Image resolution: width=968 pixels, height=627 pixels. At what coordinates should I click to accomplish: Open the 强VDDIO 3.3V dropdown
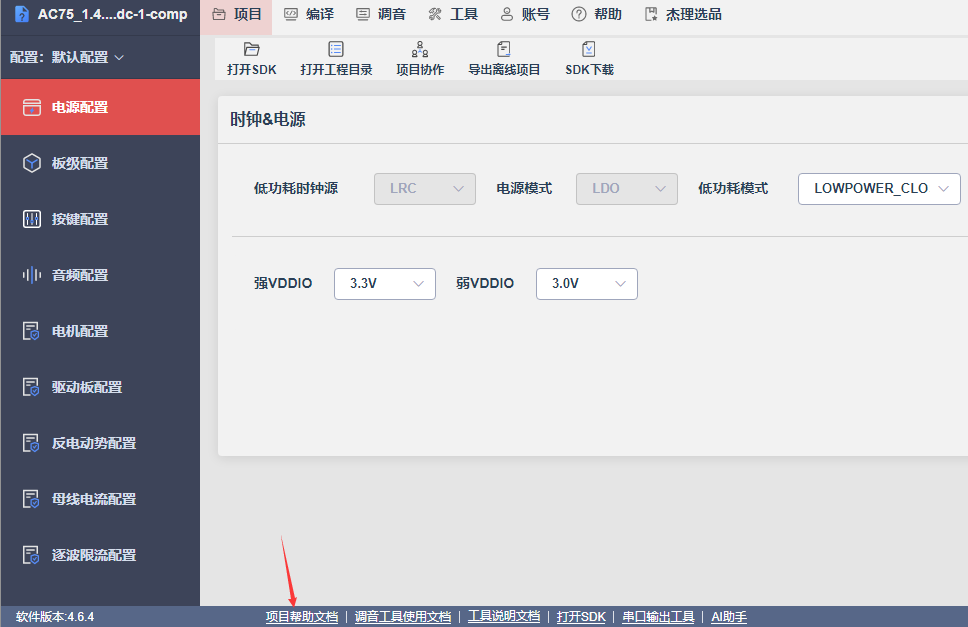385,284
